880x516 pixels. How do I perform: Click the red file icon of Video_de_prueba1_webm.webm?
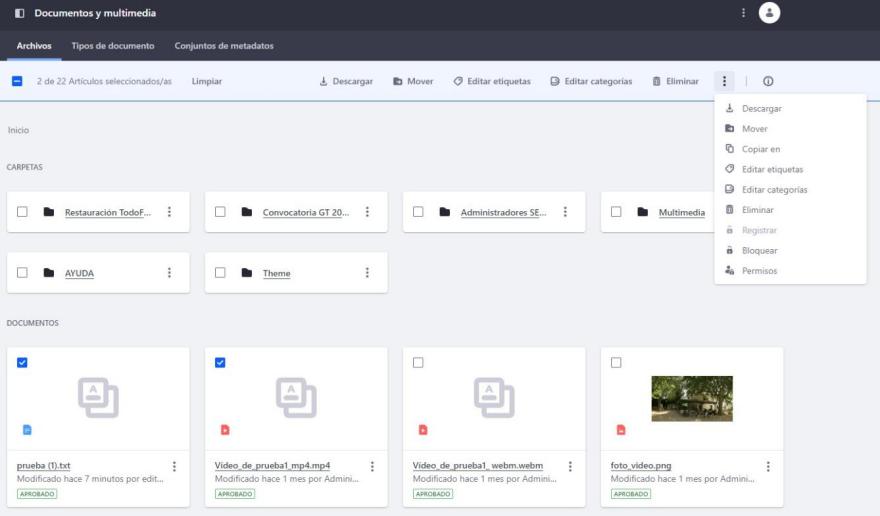point(423,430)
